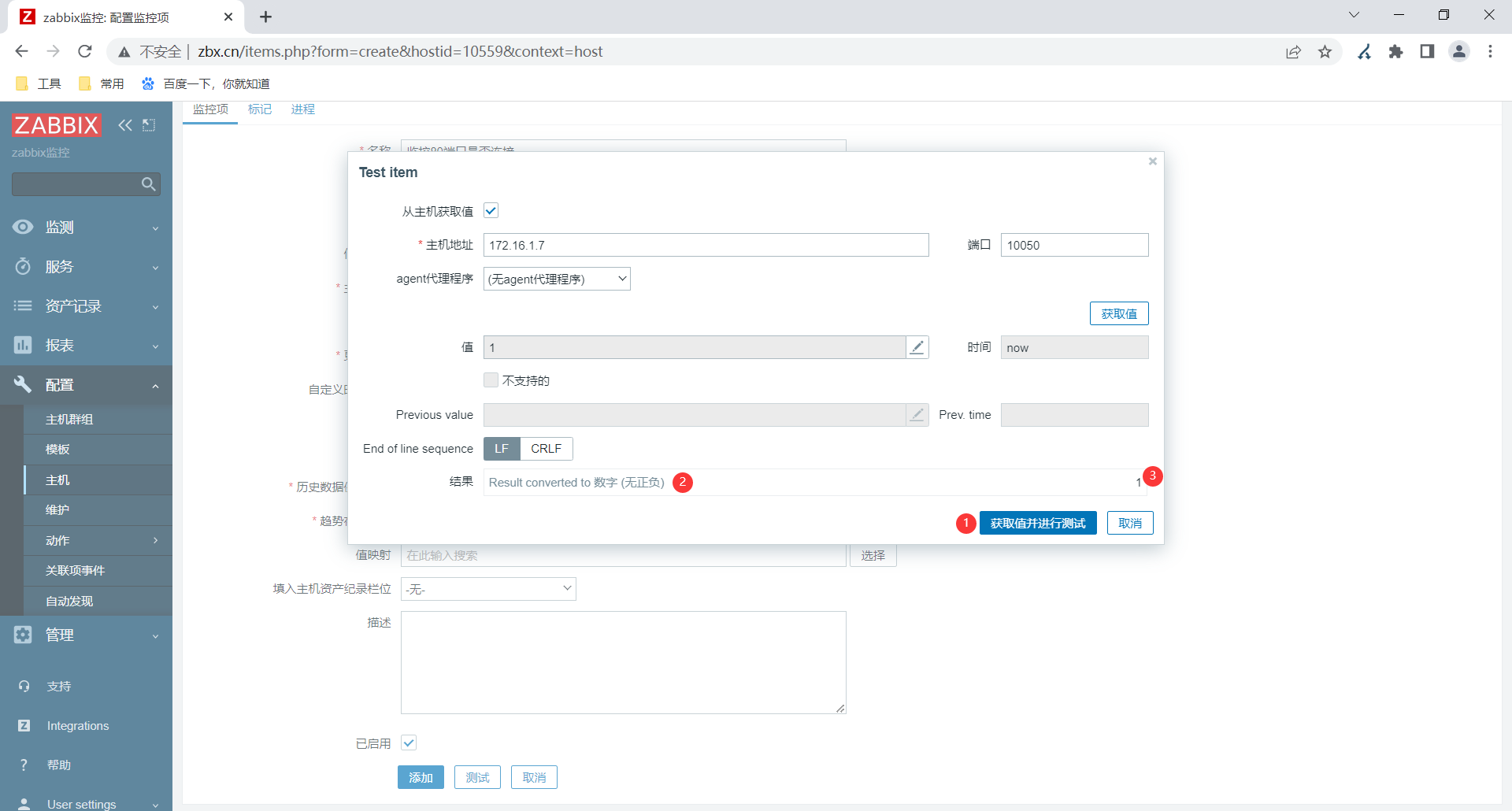
Task: Toggle the browser side panel icon
Action: [1427, 52]
